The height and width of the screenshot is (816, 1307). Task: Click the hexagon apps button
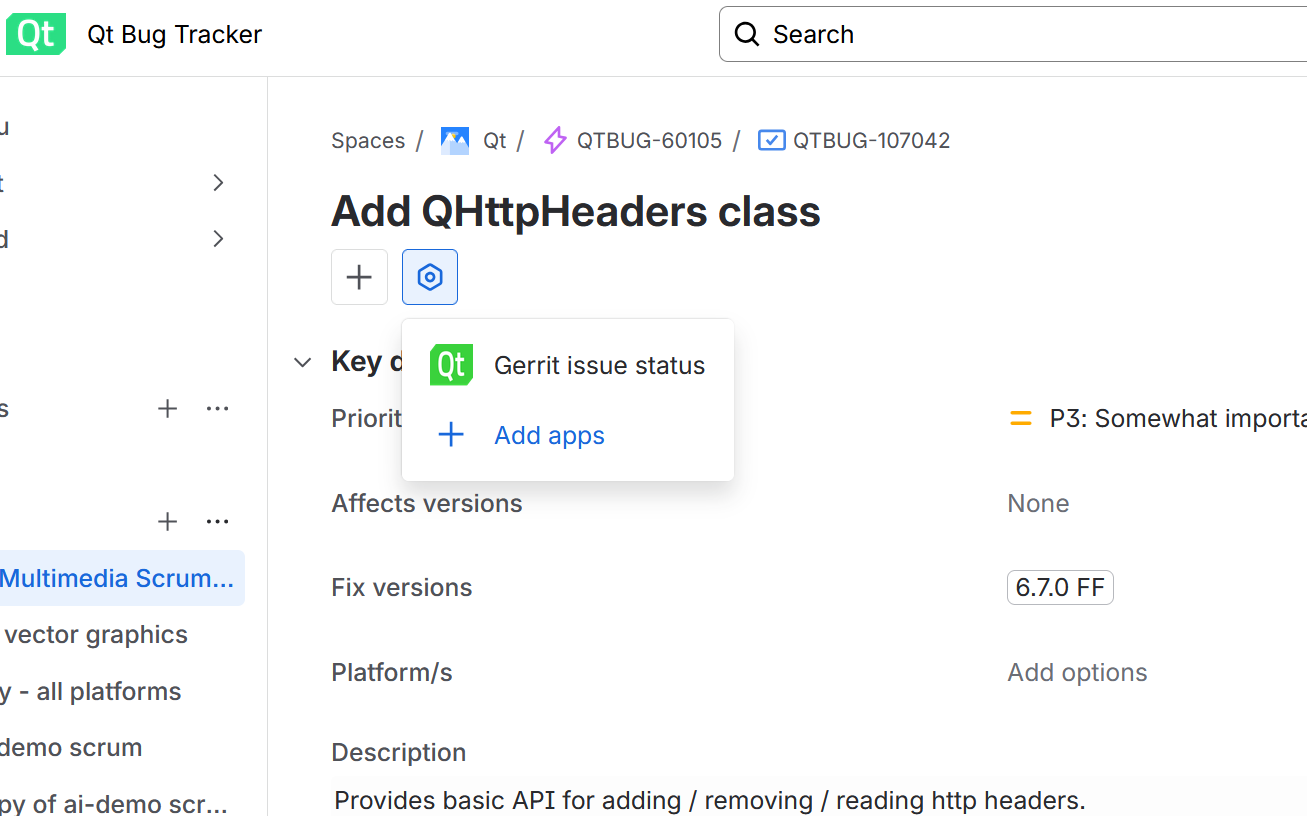pyautogui.click(x=430, y=277)
